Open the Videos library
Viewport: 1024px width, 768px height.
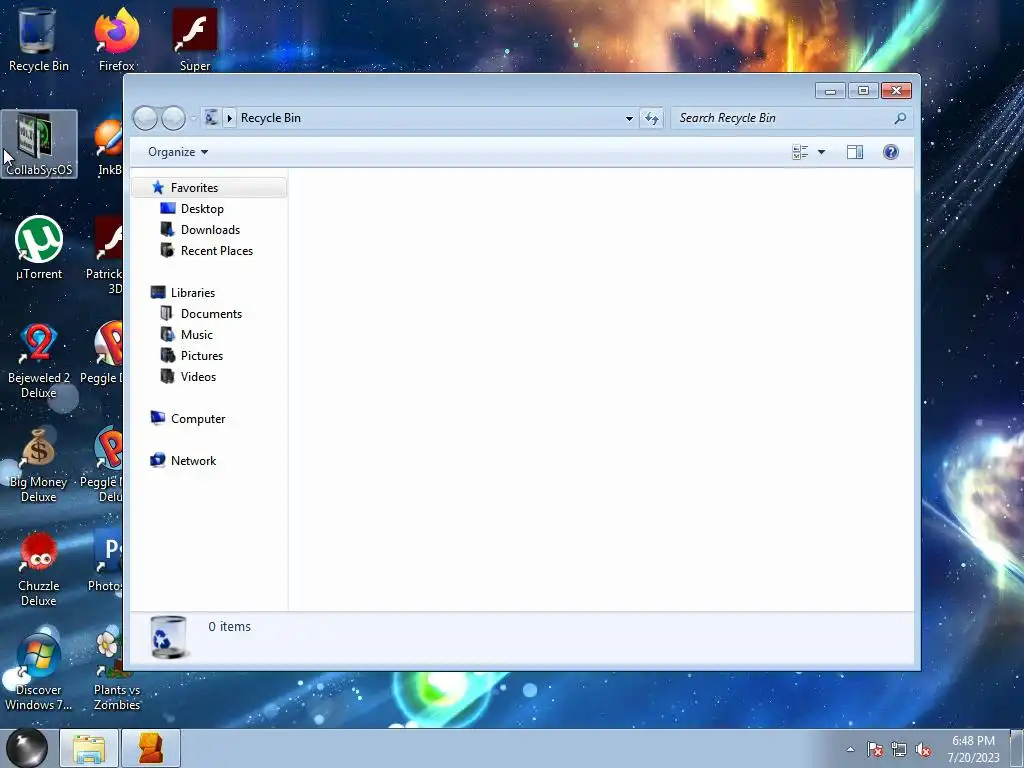(198, 376)
